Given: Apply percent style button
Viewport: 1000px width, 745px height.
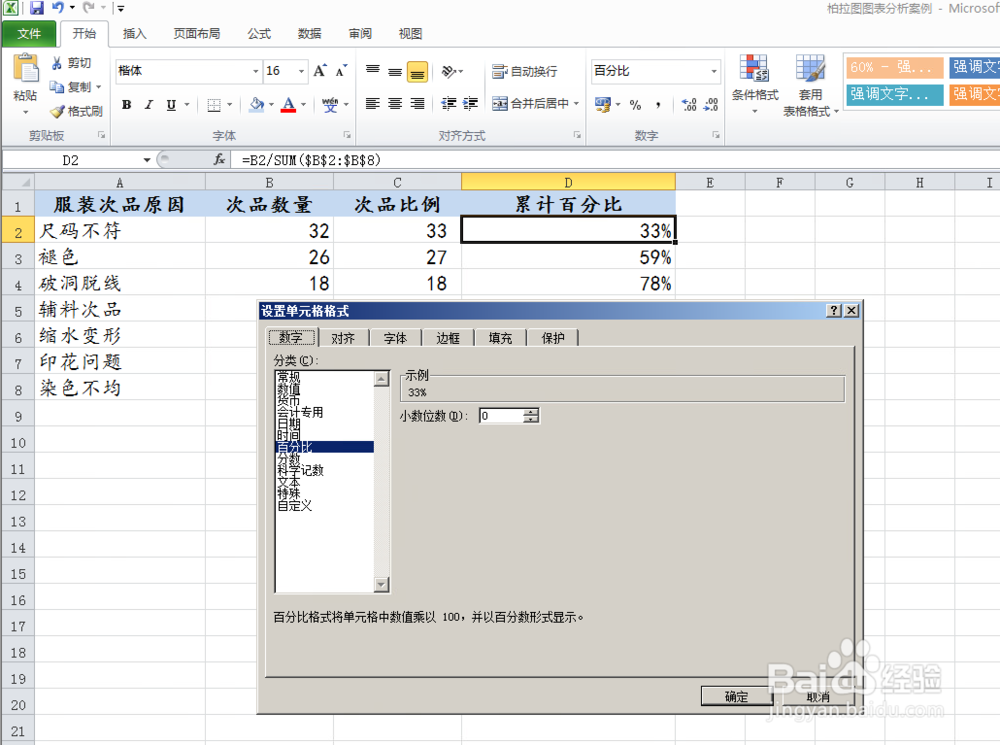Looking at the screenshot, I should pos(635,105).
